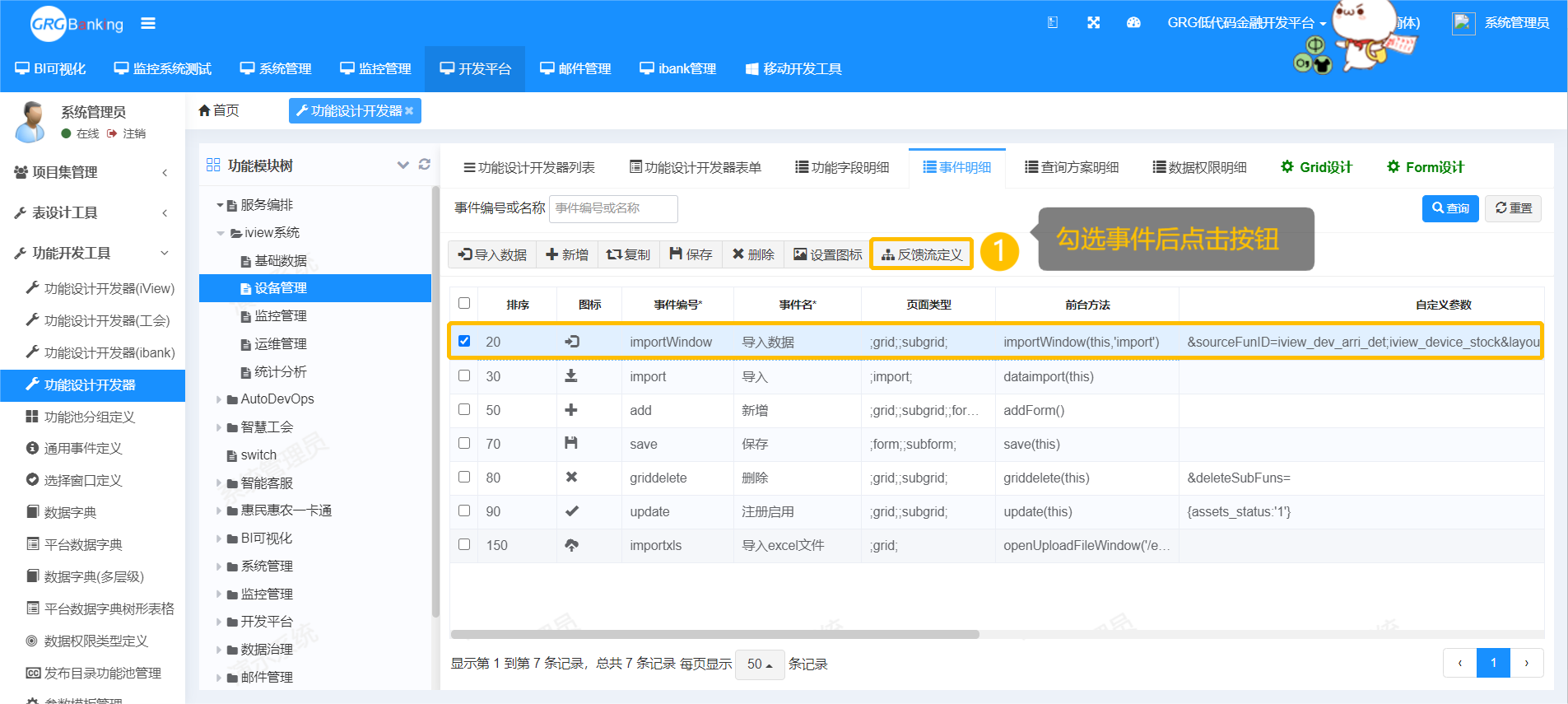Open the dashboard gauge icon in header
1568x704 pixels.
coord(1133,23)
